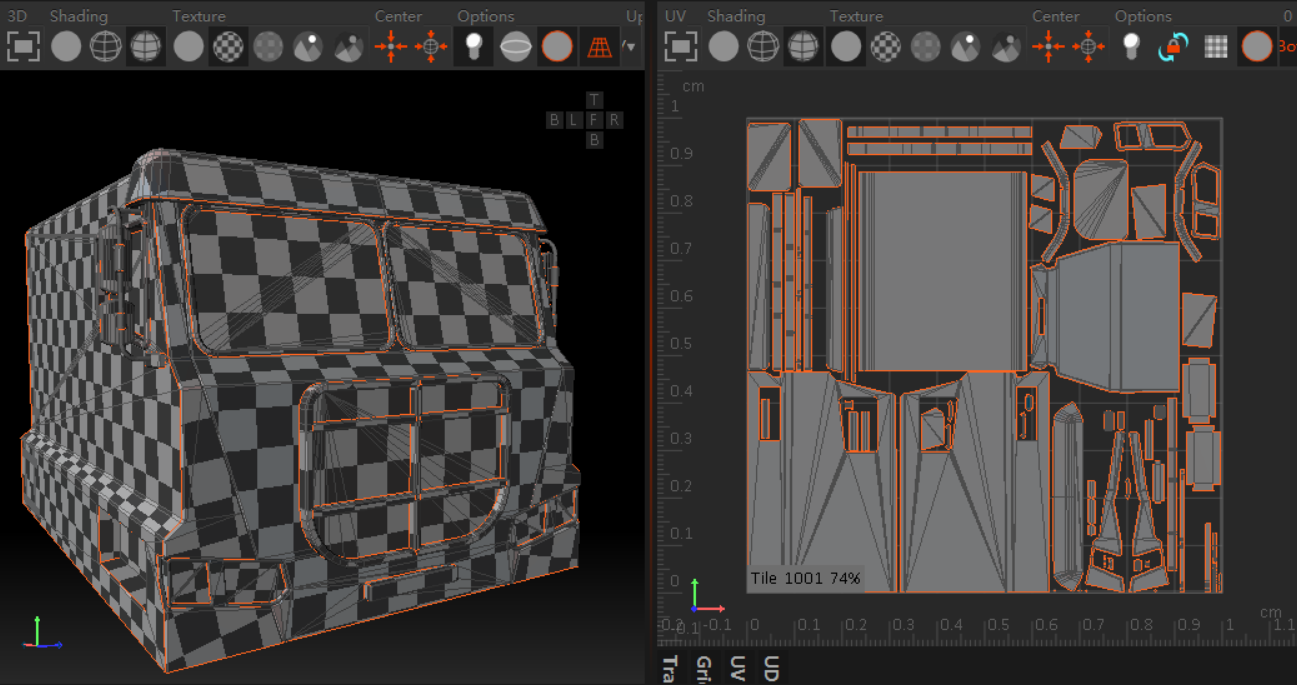The width and height of the screenshot is (1297, 685).
Task: Click the center-on-sphere icon in the UV toolbar
Action: (1089, 47)
